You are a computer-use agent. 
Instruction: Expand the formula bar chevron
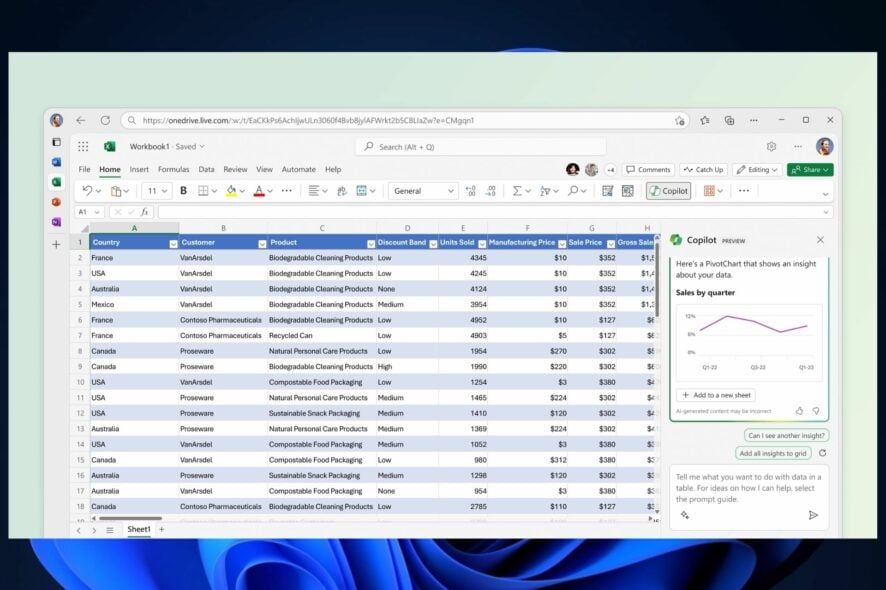point(826,212)
